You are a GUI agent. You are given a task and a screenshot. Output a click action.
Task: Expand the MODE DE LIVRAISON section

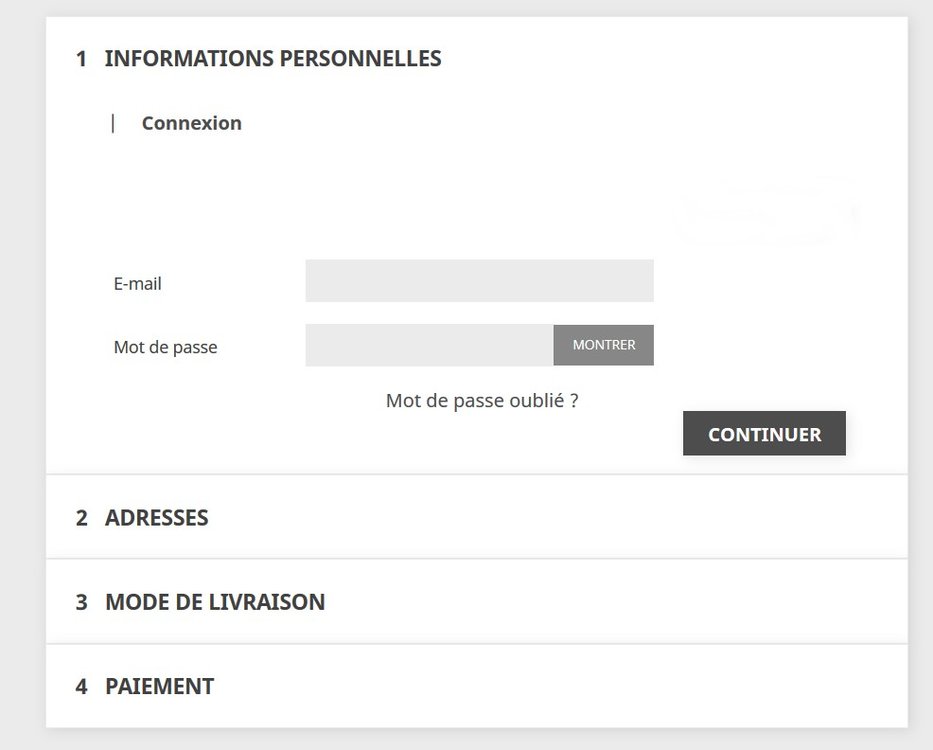(214, 602)
